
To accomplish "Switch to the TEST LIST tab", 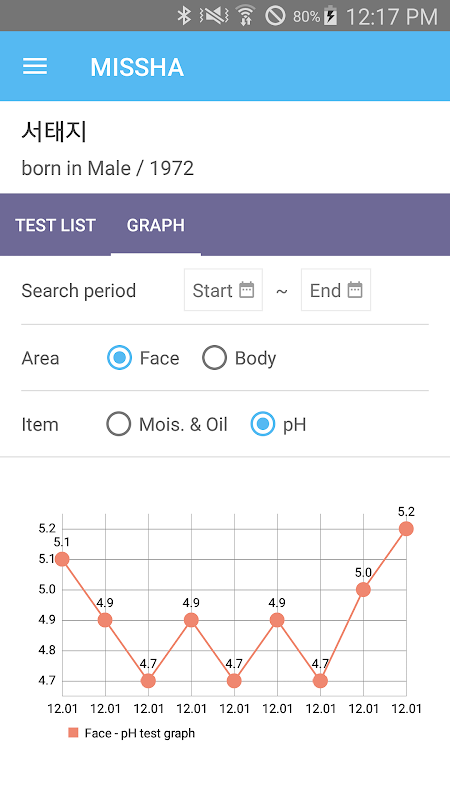I will click(56, 225).
